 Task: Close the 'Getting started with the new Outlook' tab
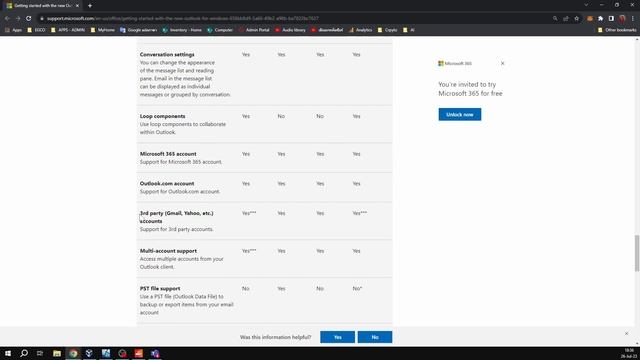[77, 6]
